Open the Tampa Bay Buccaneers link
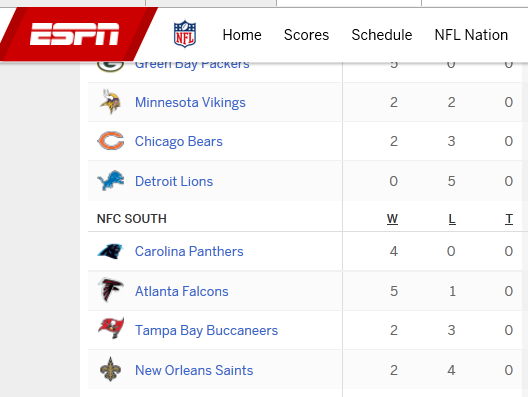 coord(206,330)
